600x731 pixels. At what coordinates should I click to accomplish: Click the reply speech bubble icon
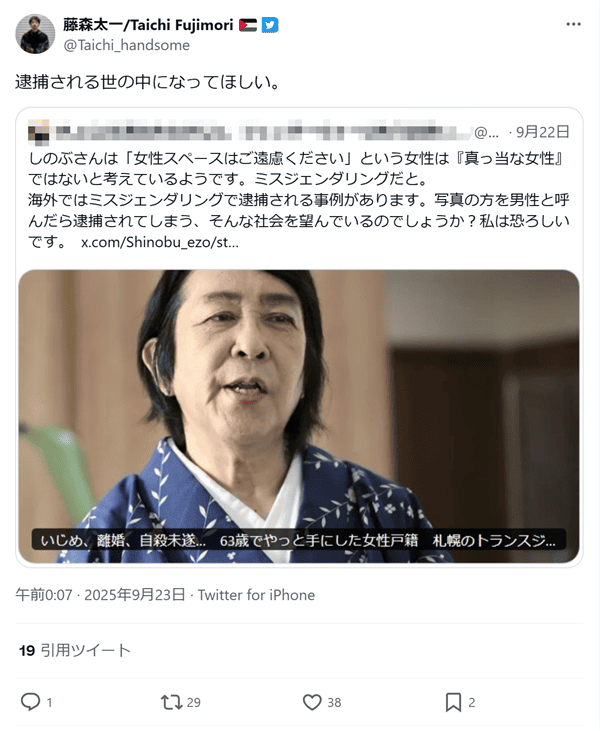(31, 702)
